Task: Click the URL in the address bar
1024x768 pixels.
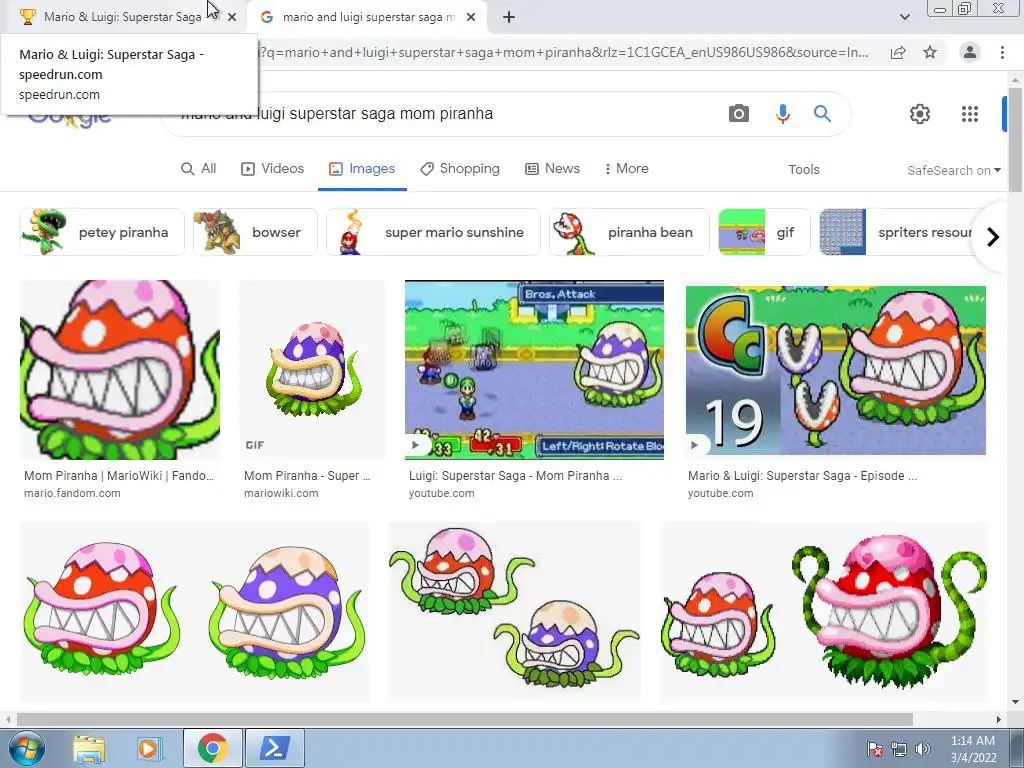Action: tap(564, 52)
